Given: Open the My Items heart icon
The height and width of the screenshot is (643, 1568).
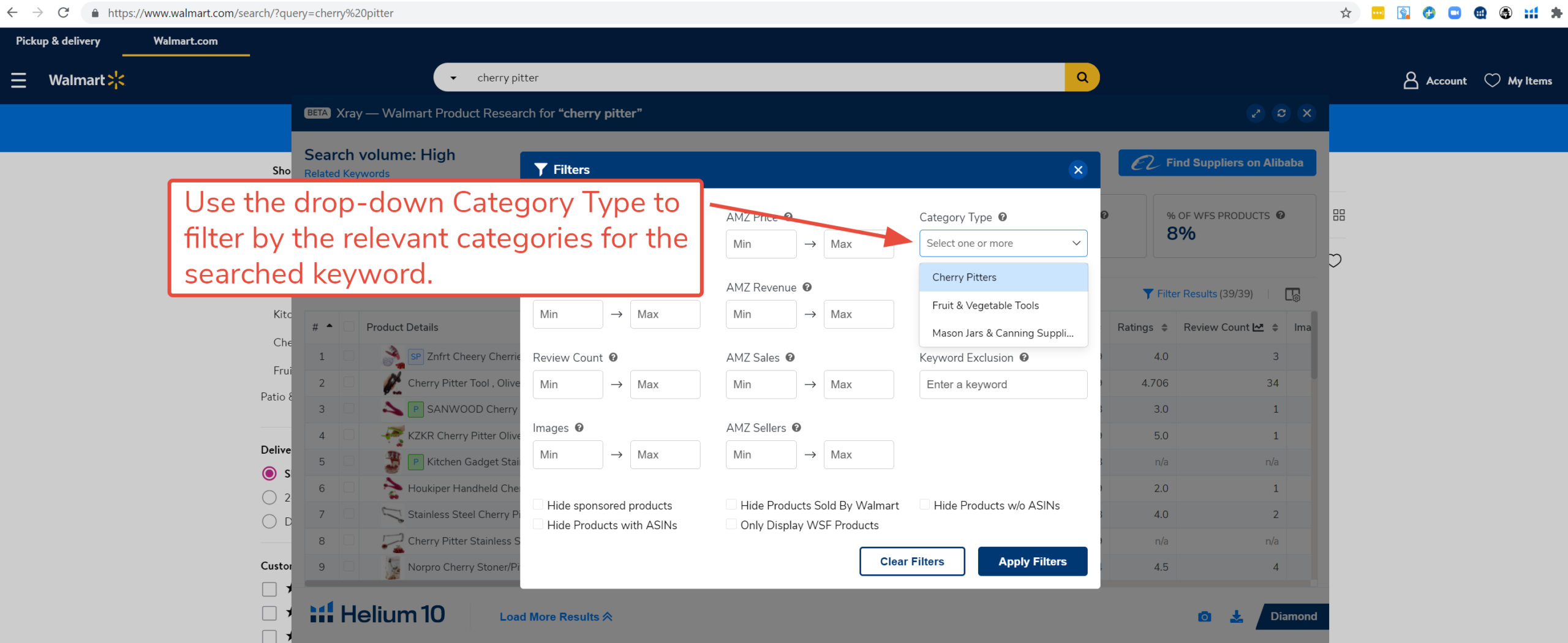Looking at the screenshot, I should 1492,80.
